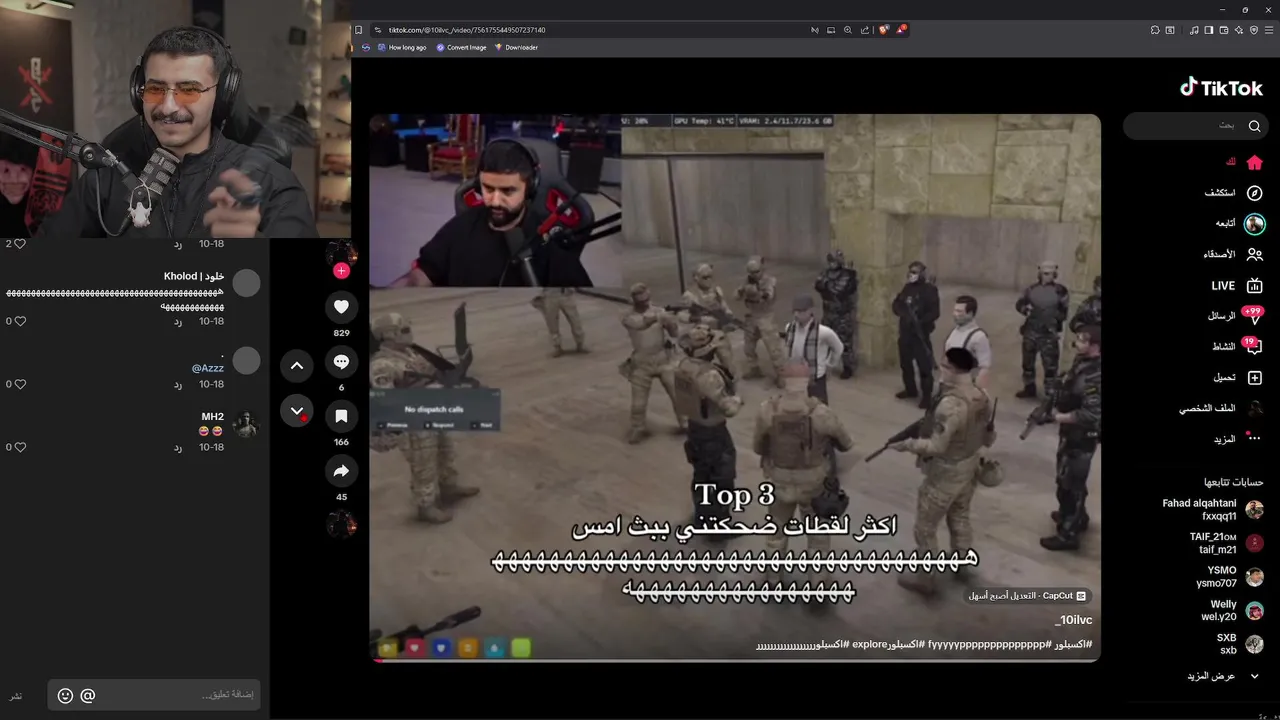The image size is (1280, 720).
Task: Like the video with the heart icon (829)
Action: pyautogui.click(x=341, y=307)
